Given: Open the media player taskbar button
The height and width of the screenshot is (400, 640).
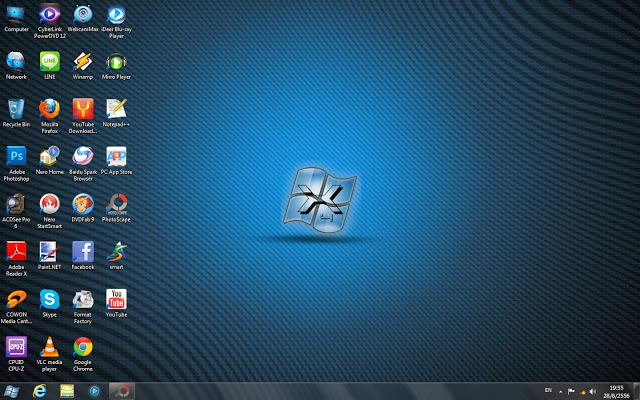Looking at the screenshot, I should (94, 391).
